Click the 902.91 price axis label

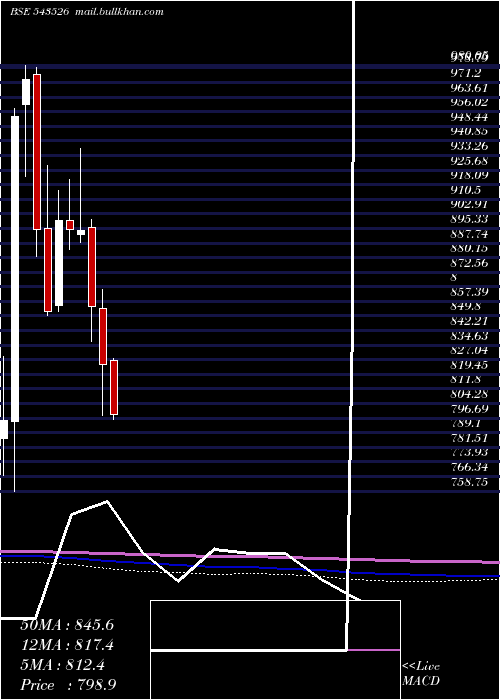(469, 204)
